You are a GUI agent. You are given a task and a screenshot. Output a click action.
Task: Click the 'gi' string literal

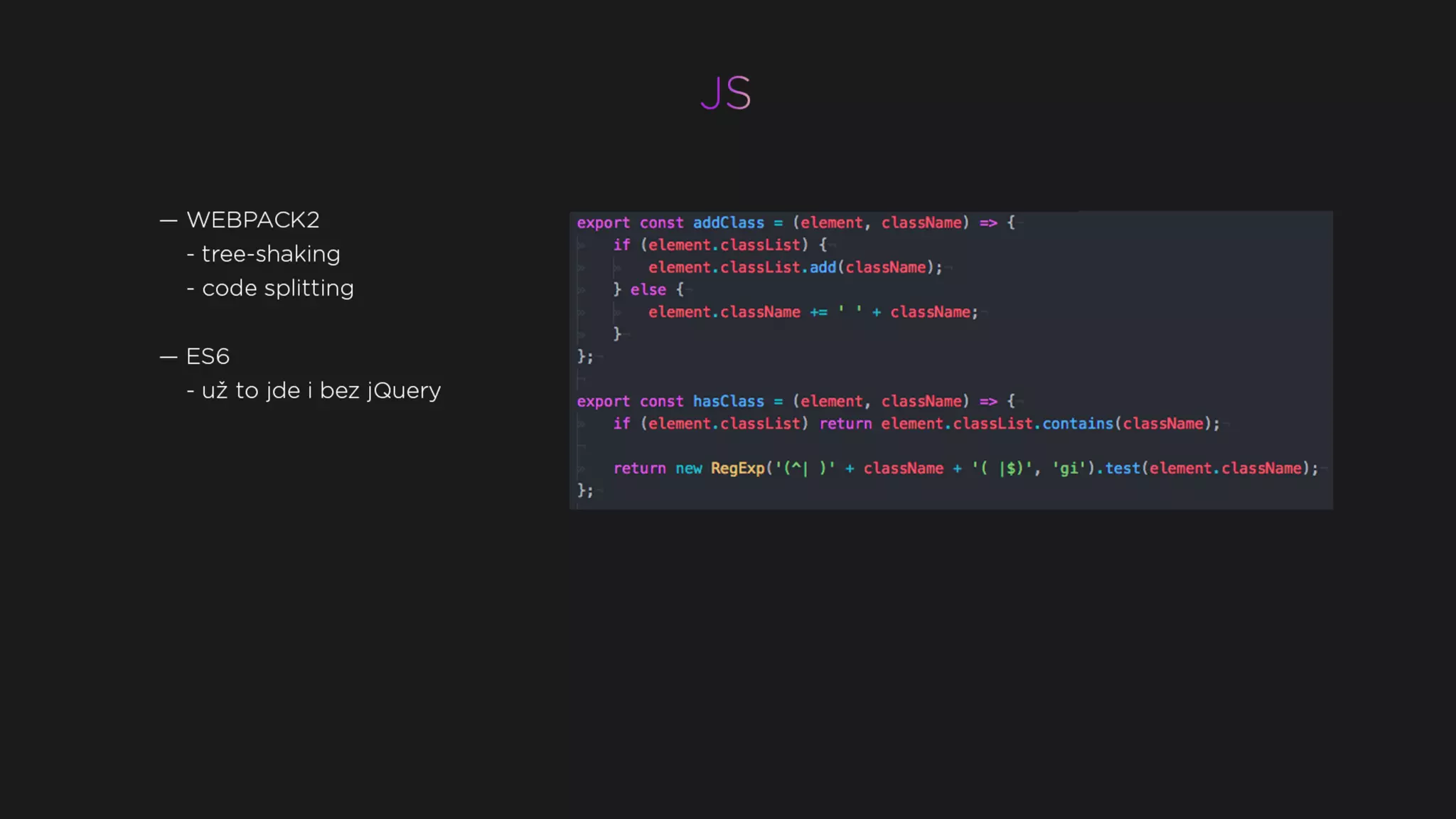[1069, 468]
